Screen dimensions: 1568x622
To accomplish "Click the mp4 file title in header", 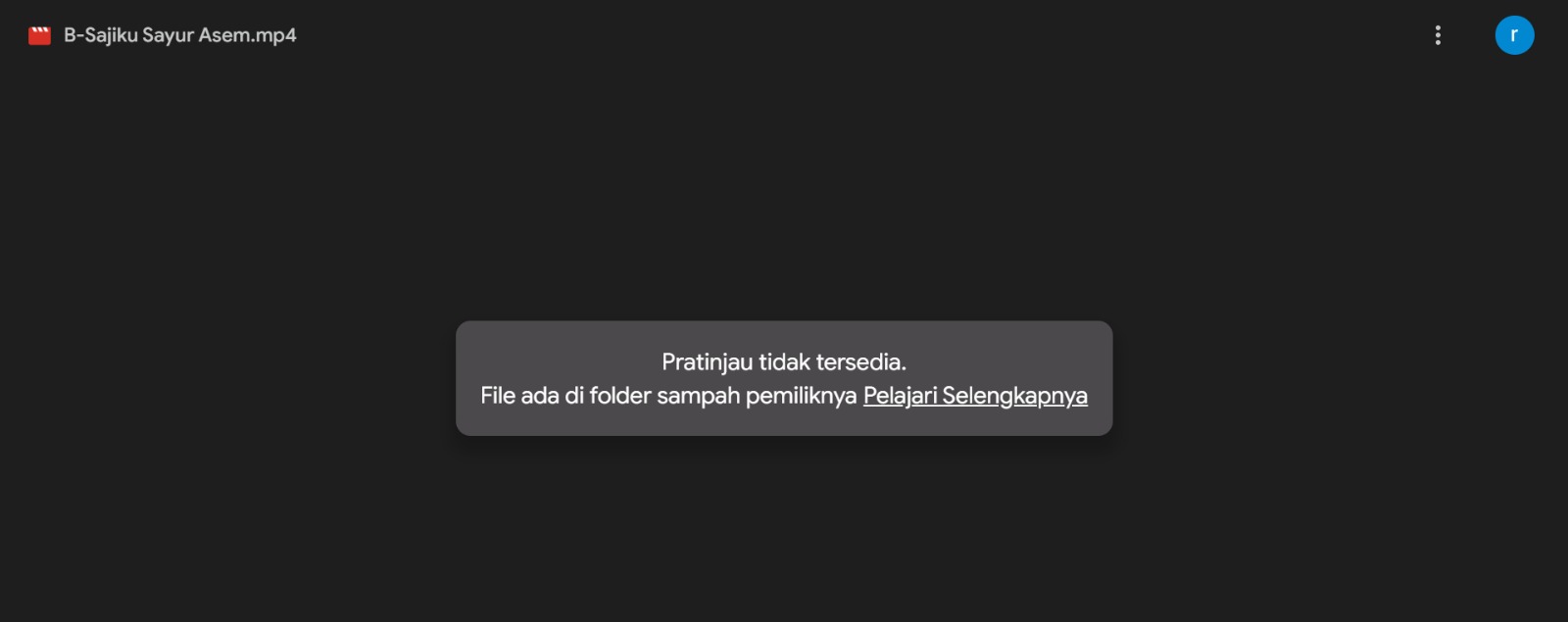I will [x=180, y=35].
